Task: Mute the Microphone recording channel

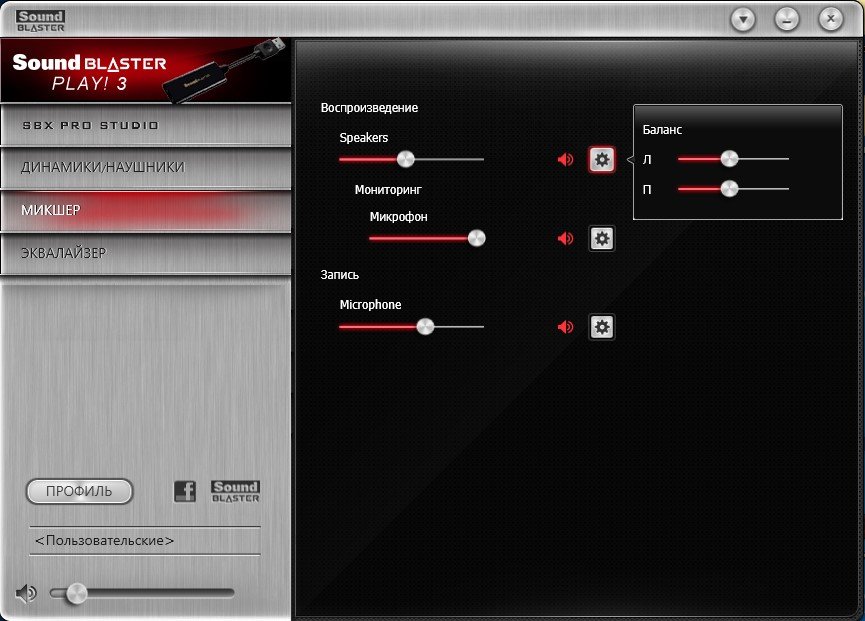Action: [x=565, y=327]
